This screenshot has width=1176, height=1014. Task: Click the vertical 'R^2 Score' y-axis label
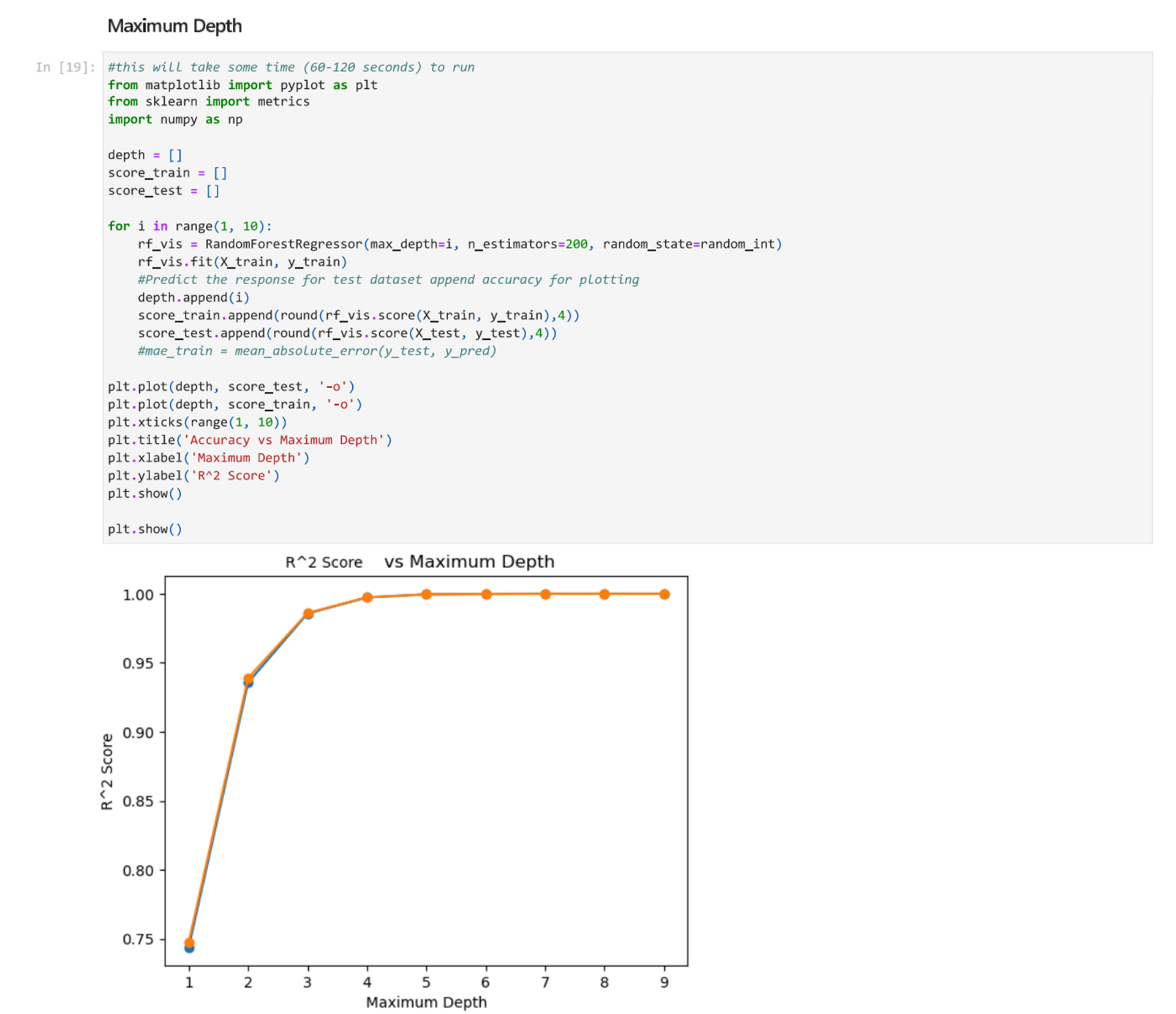(107, 772)
